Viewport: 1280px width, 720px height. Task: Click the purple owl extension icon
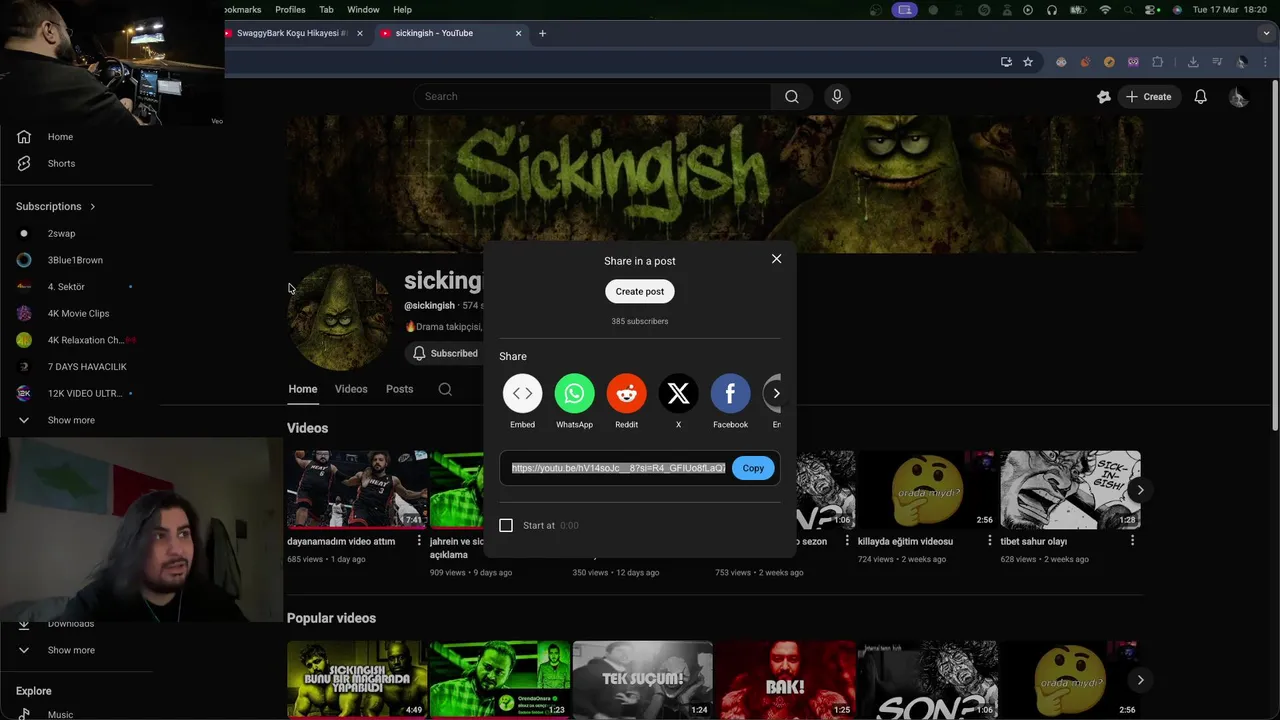coord(1133,62)
